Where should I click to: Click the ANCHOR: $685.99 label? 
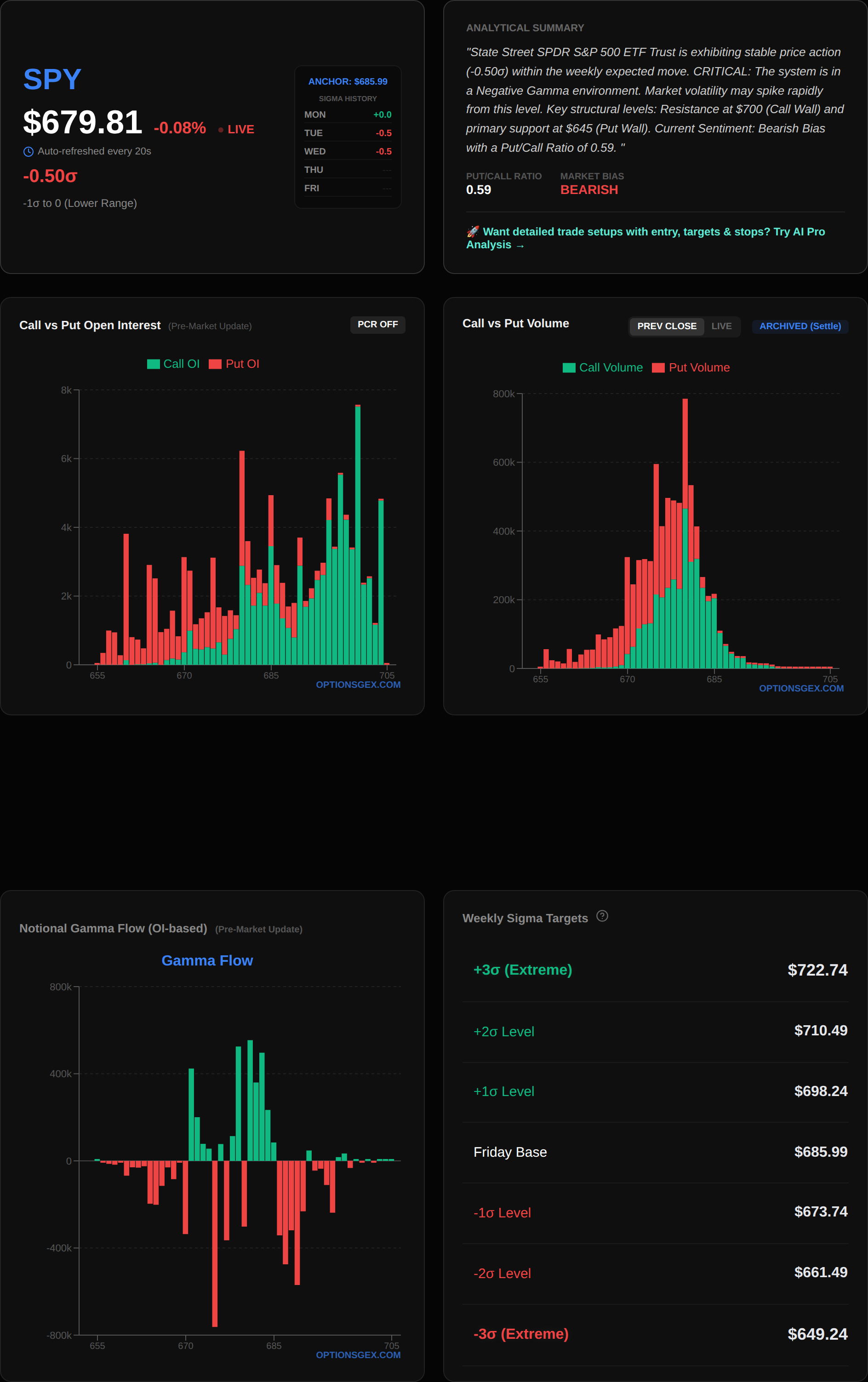coord(347,81)
